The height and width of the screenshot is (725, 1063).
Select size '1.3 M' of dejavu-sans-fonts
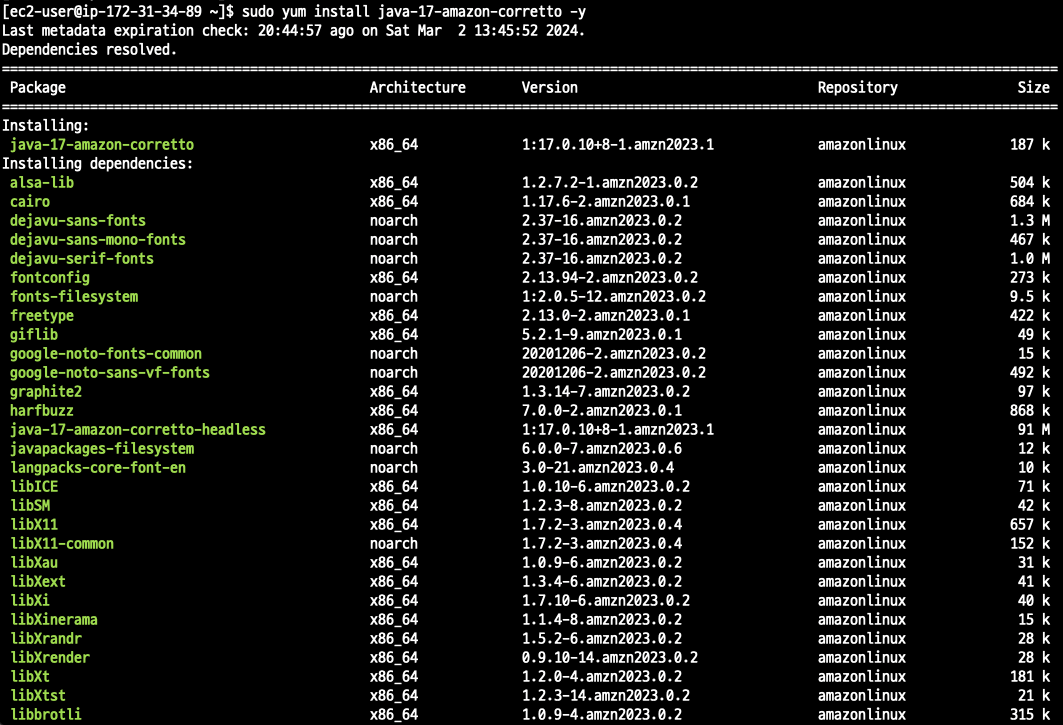coord(1030,220)
